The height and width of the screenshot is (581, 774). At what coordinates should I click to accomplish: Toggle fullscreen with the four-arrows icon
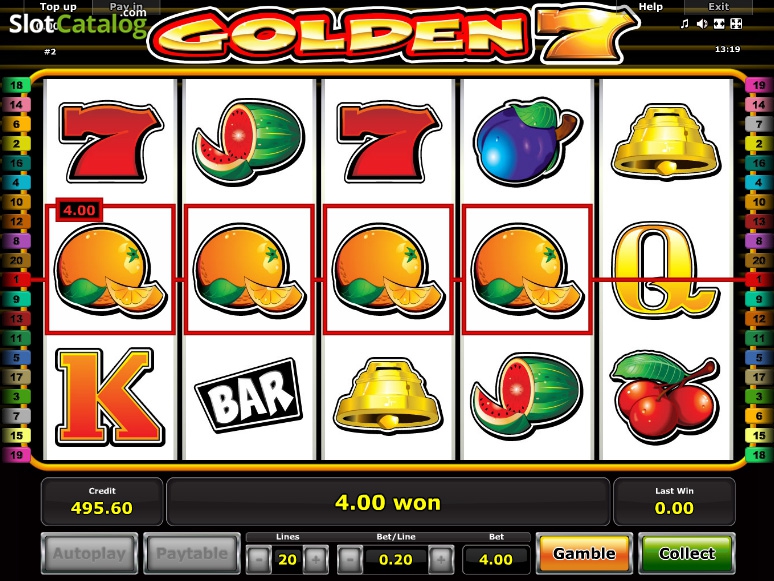pos(736,24)
